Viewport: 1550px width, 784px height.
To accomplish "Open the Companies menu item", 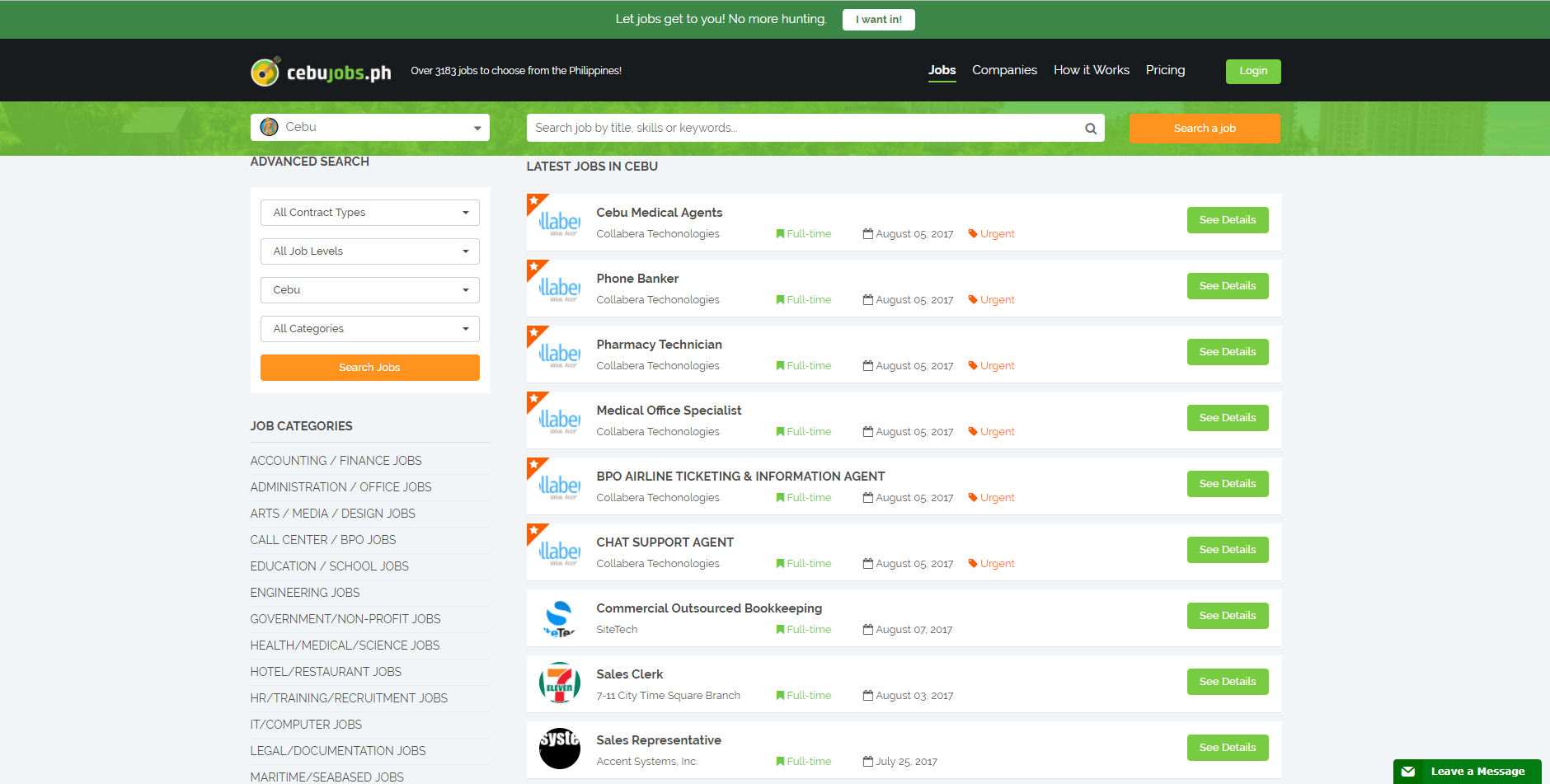I will (x=1005, y=70).
